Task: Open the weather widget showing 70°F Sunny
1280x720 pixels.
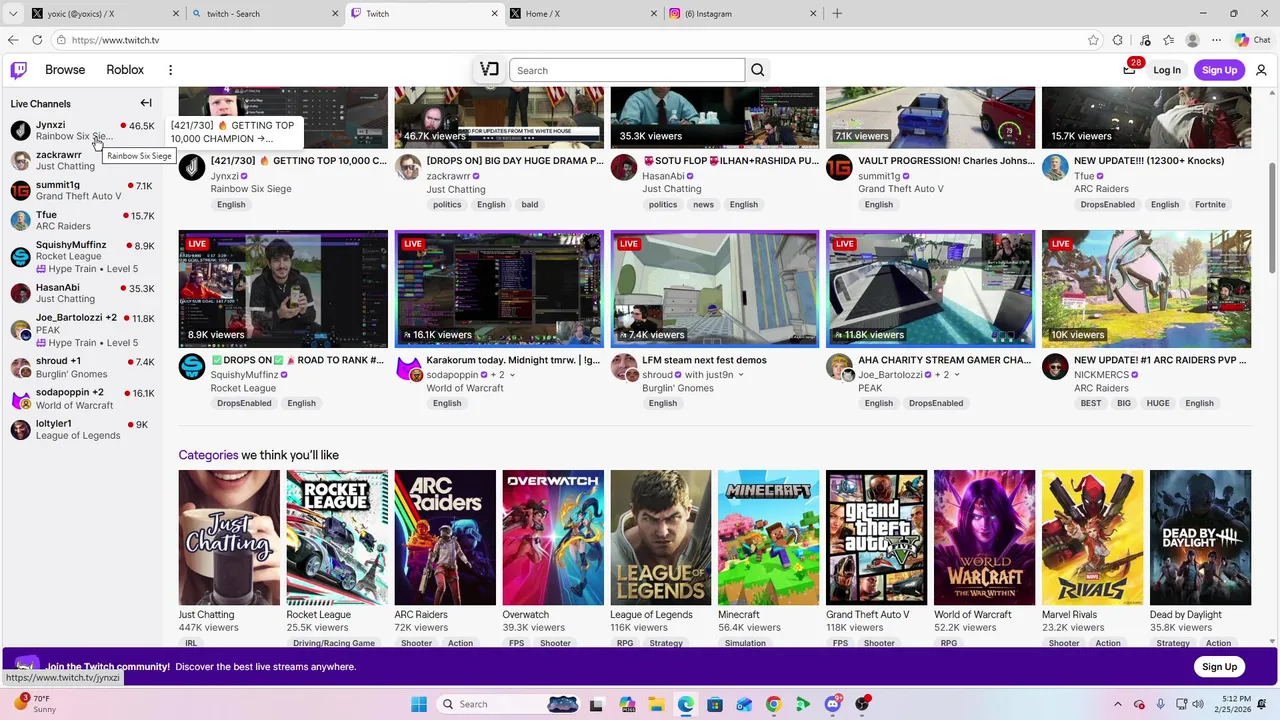Action: tap(33, 703)
